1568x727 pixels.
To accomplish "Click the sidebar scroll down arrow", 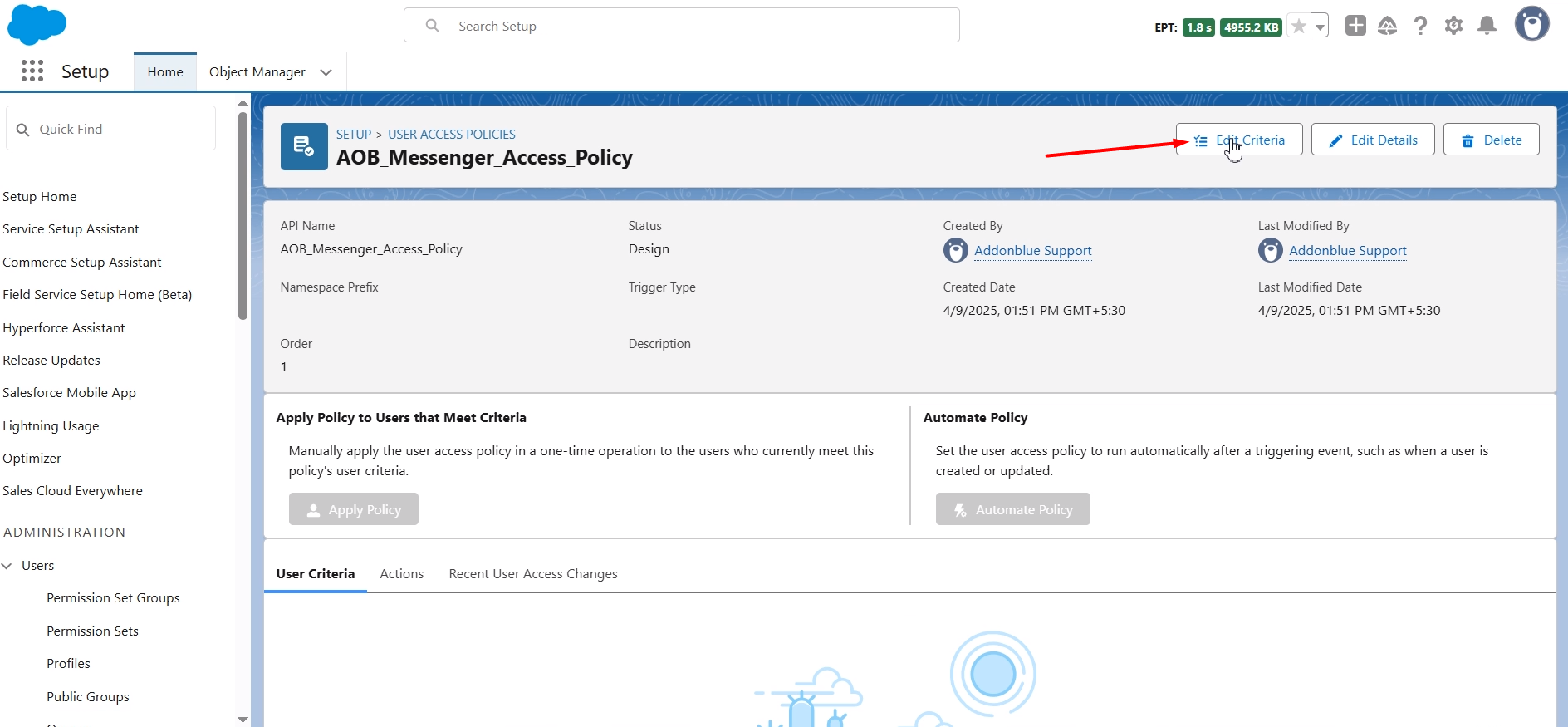I will [x=243, y=720].
